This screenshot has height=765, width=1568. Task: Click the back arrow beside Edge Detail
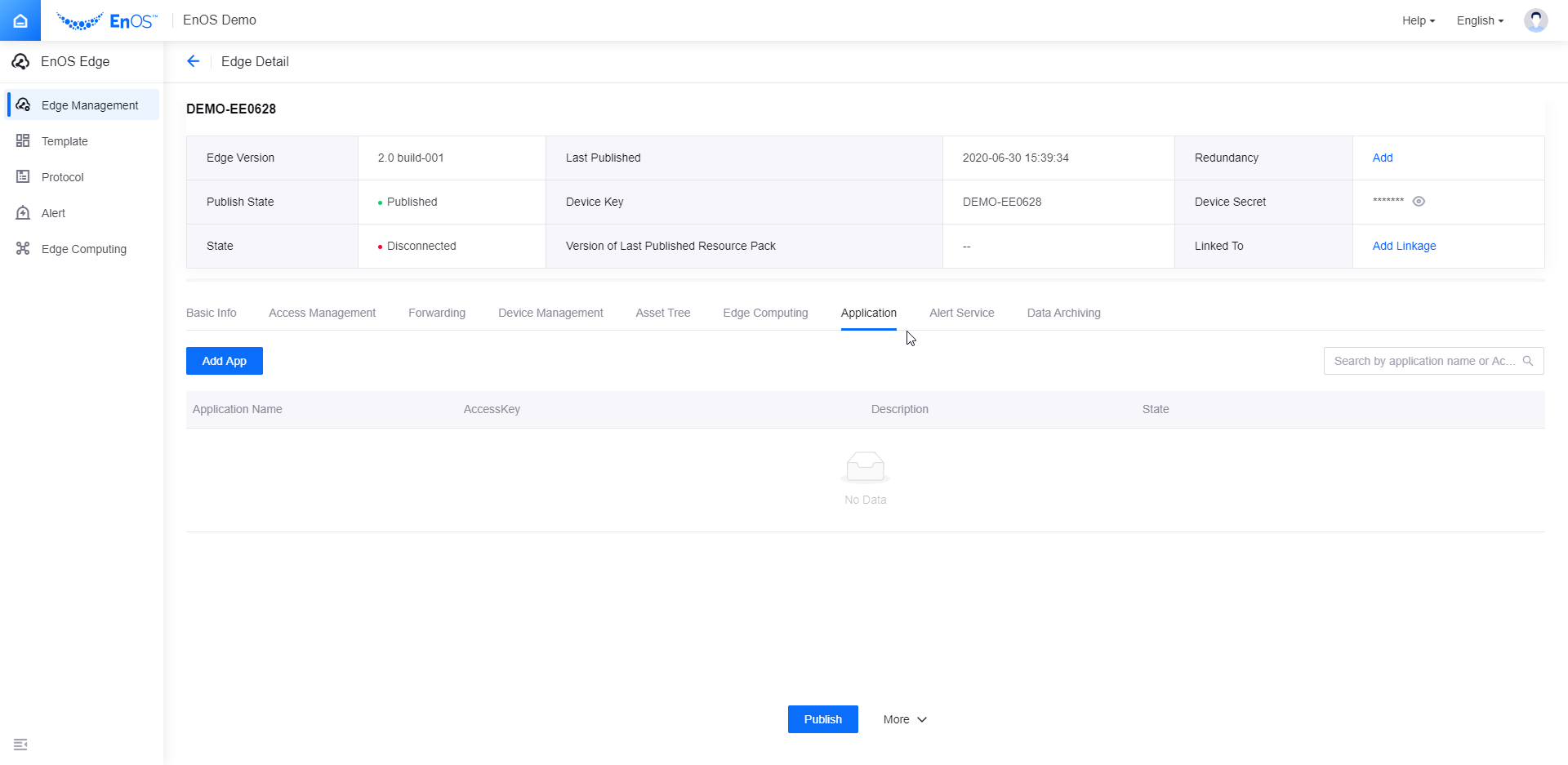(x=194, y=61)
